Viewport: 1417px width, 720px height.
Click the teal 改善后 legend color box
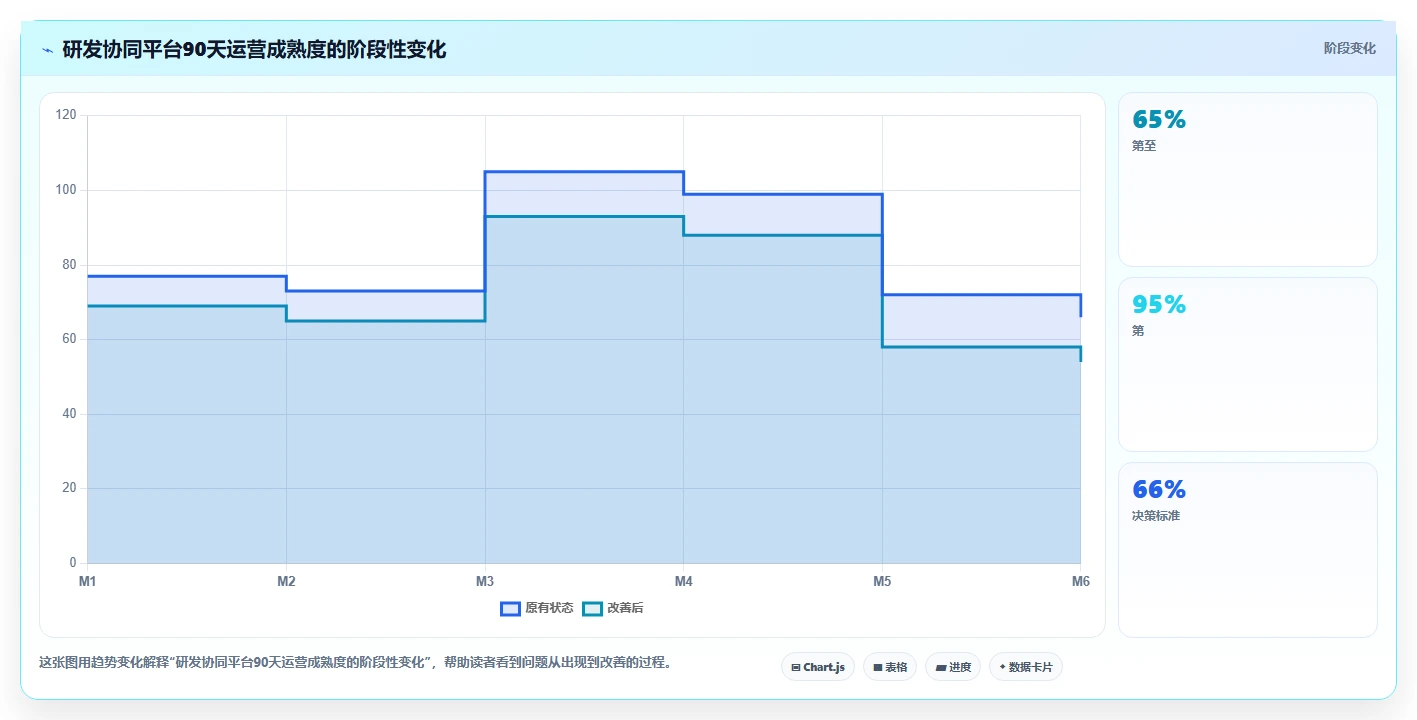coord(592,608)
